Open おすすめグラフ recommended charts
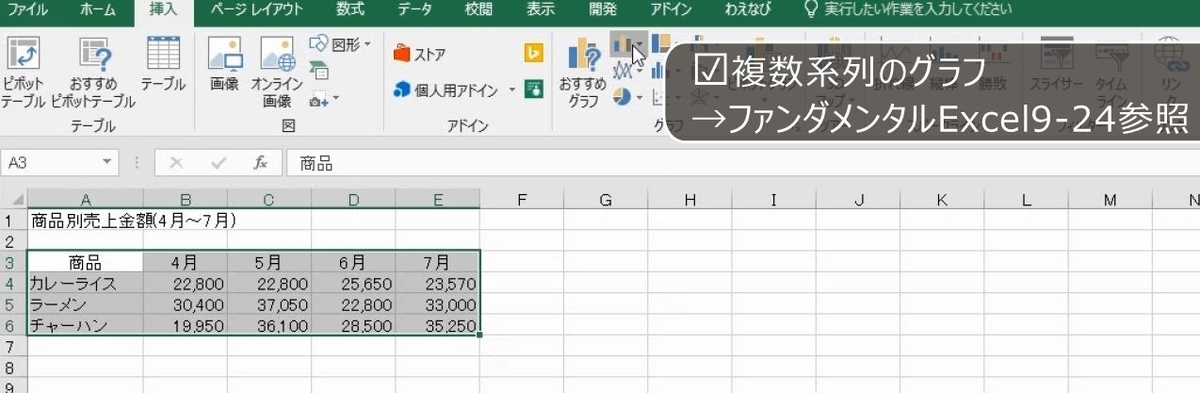This screenshot has height=393, width=1200. [x=583, y=73]
